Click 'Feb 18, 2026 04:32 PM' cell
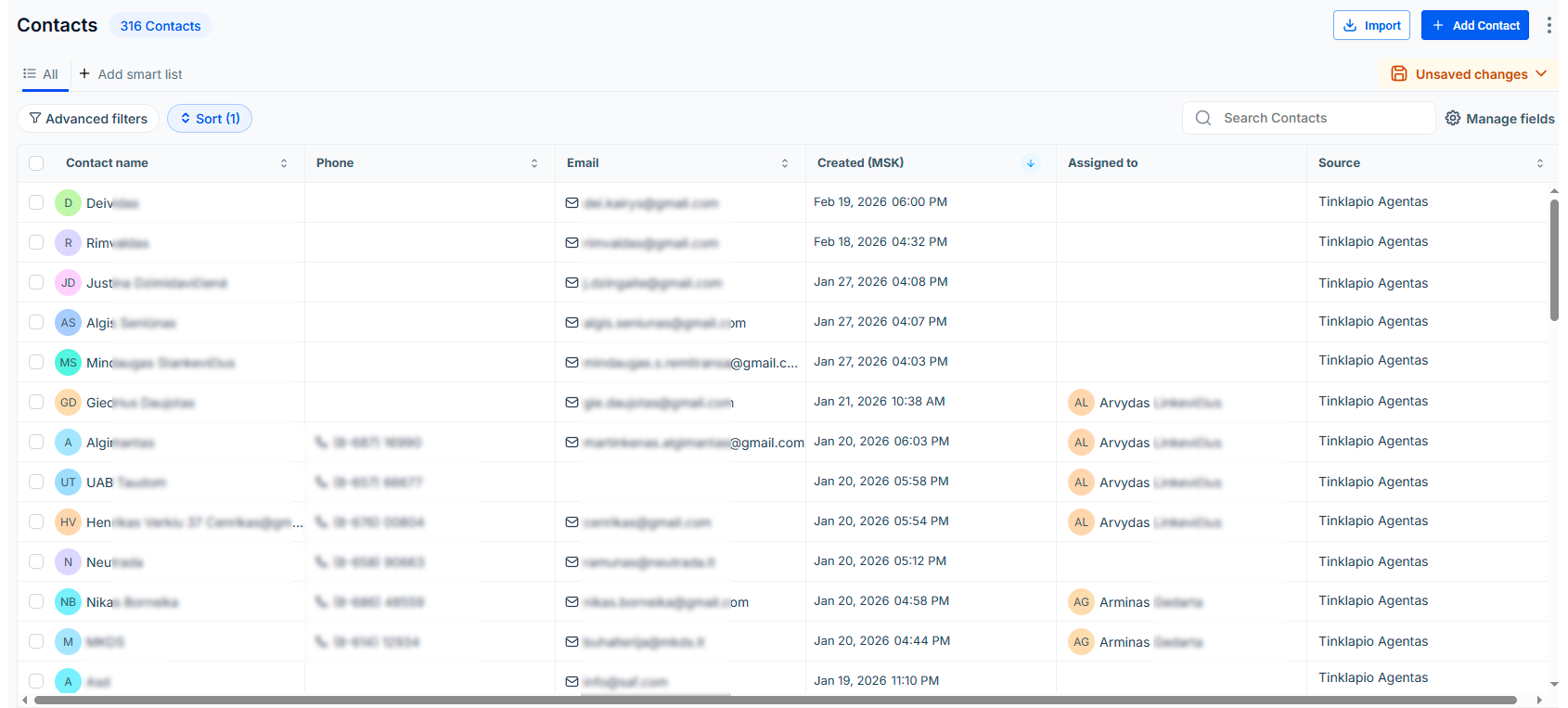The width and height of the screenshot is (1568, 708). click(880, 242)
